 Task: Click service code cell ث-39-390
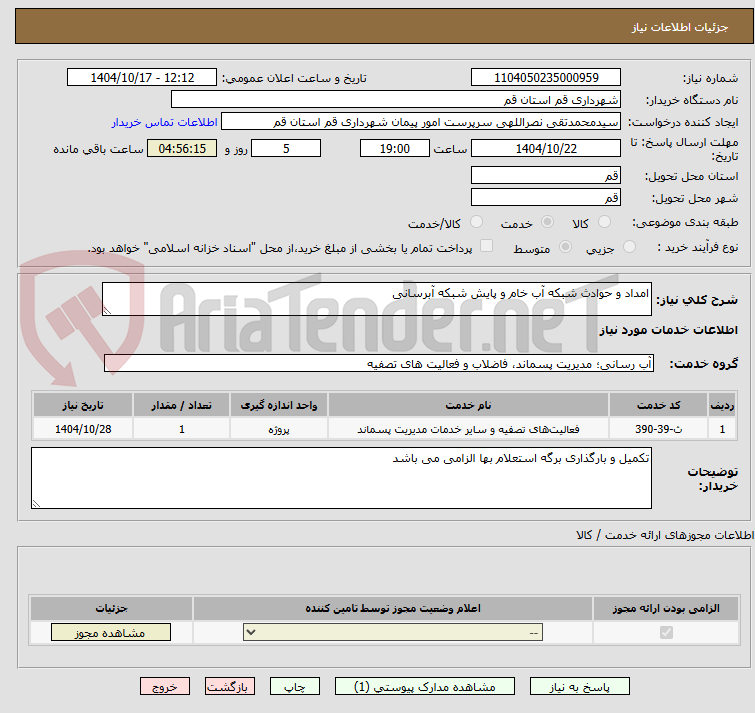658,428
